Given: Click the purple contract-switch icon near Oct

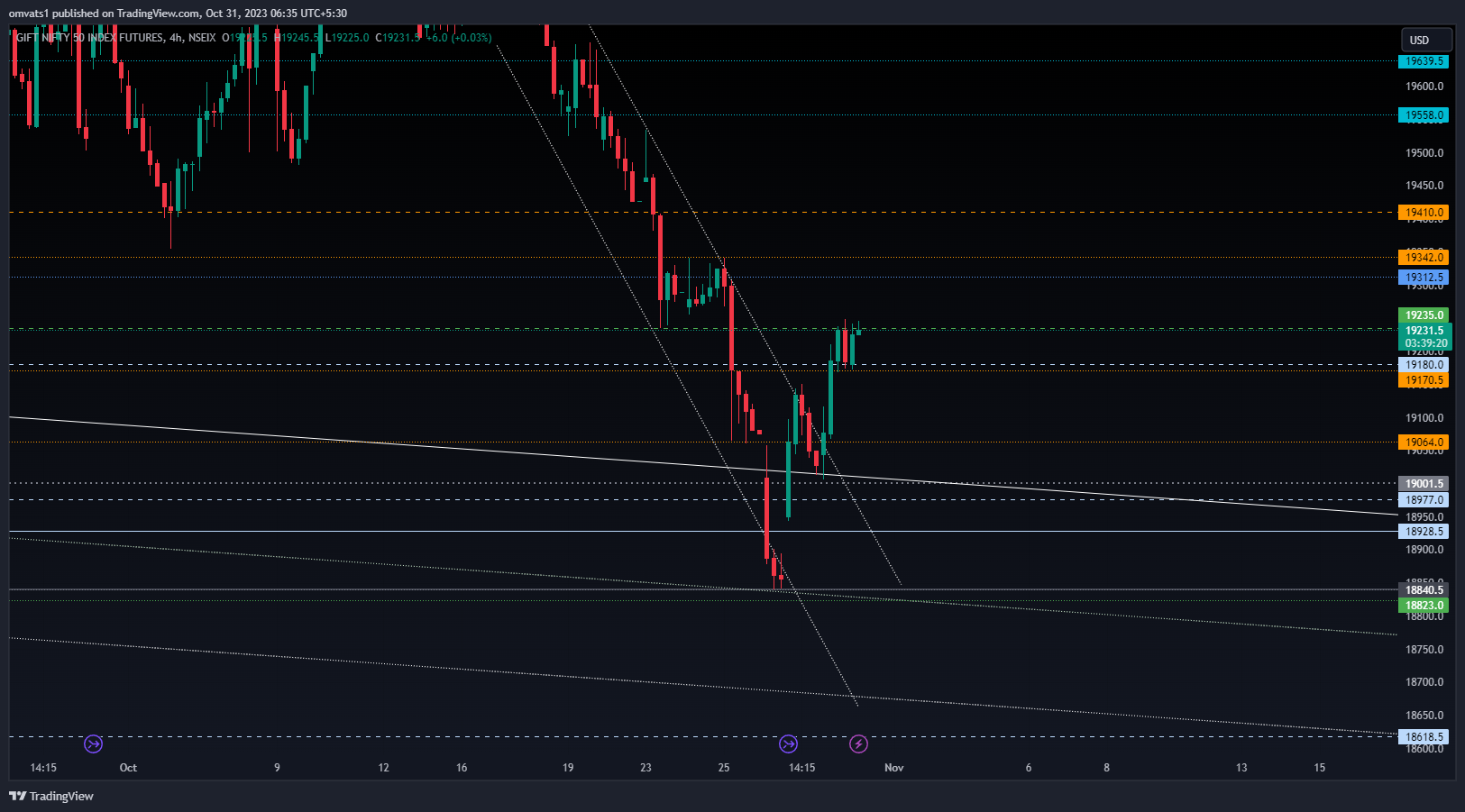Looking at the screenshot, I should [93, 744].
